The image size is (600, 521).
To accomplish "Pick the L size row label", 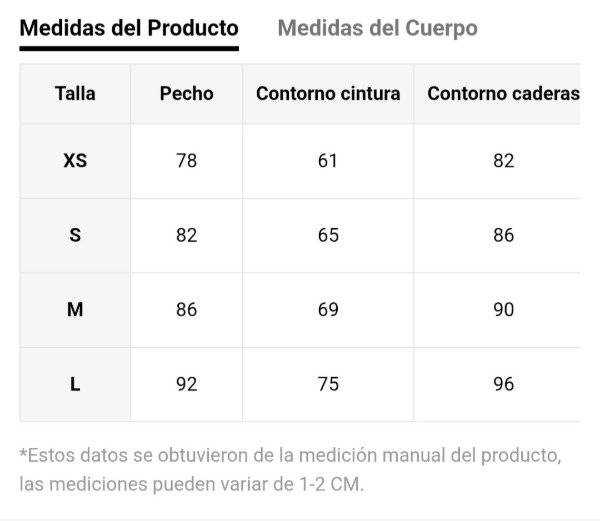I will [75, 384].
